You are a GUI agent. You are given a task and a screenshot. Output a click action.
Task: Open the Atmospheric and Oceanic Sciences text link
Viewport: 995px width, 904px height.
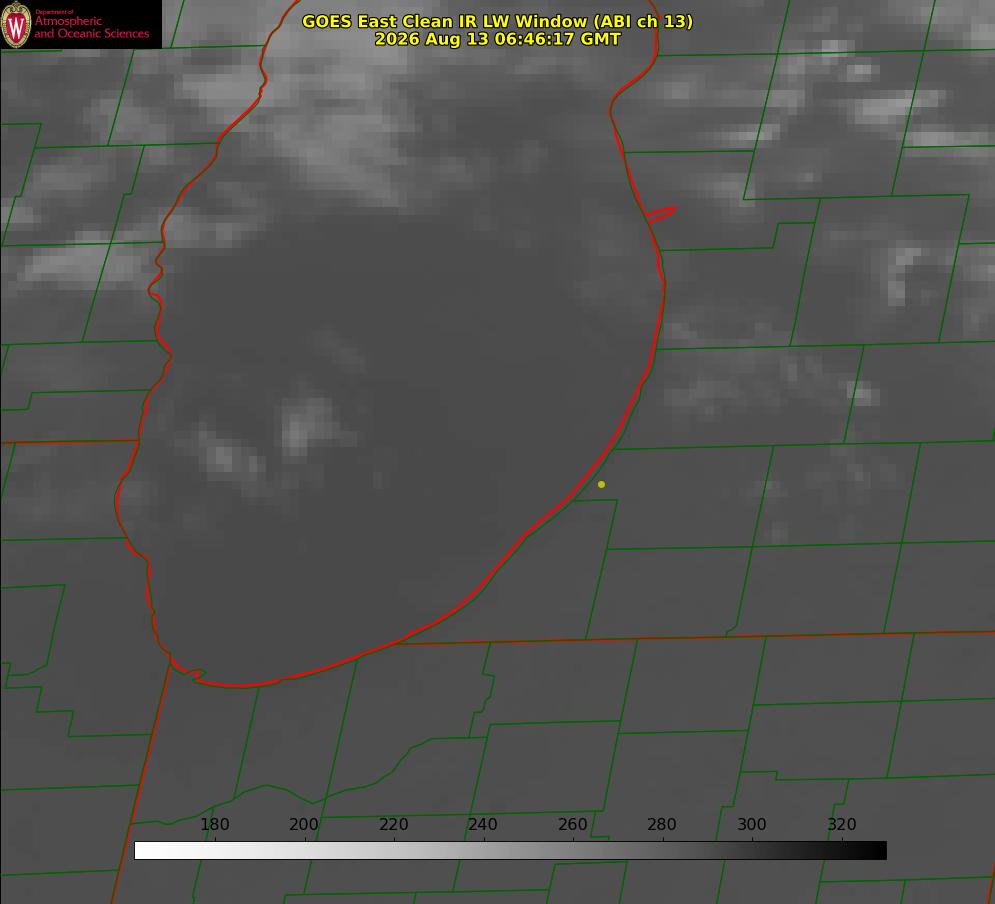pos(91,27)
